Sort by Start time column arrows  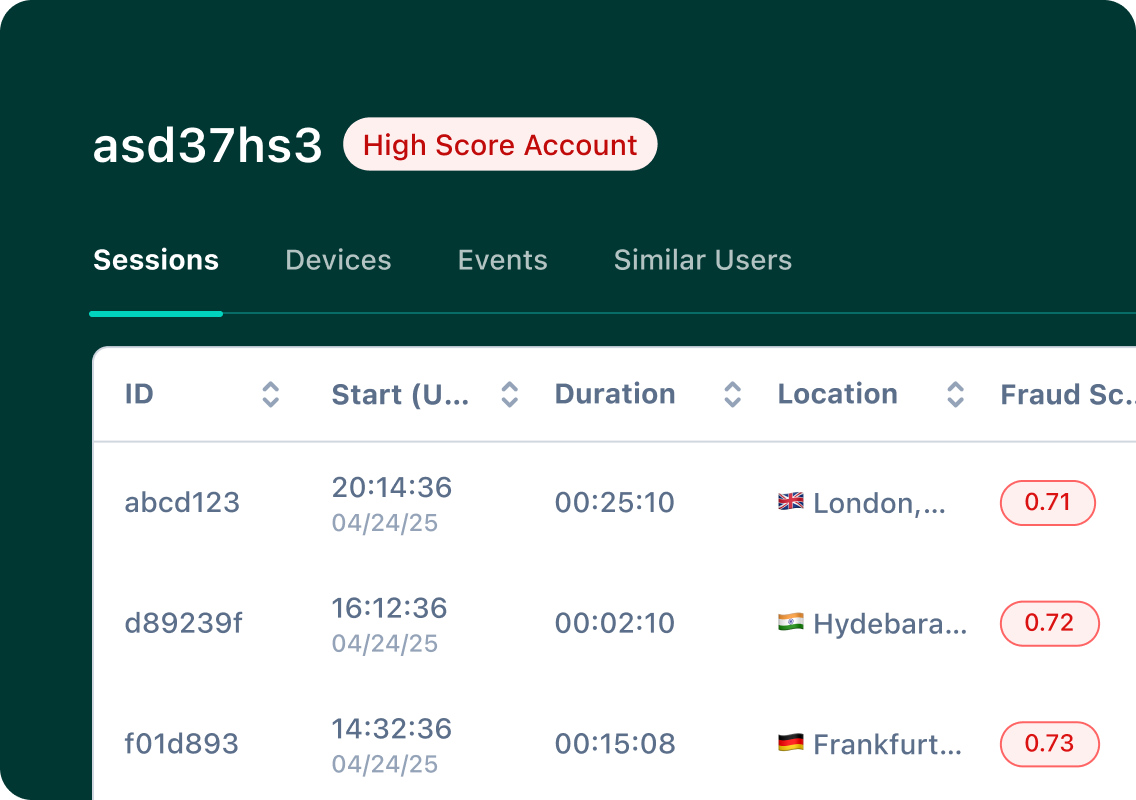pos(509,394)
